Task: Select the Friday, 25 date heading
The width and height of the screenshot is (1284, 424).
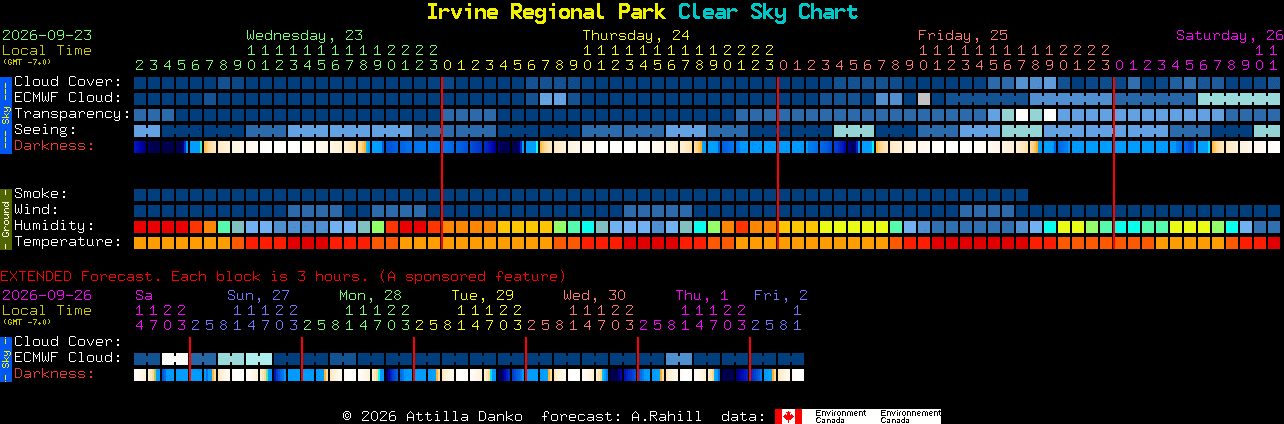Action: point(963,35)
